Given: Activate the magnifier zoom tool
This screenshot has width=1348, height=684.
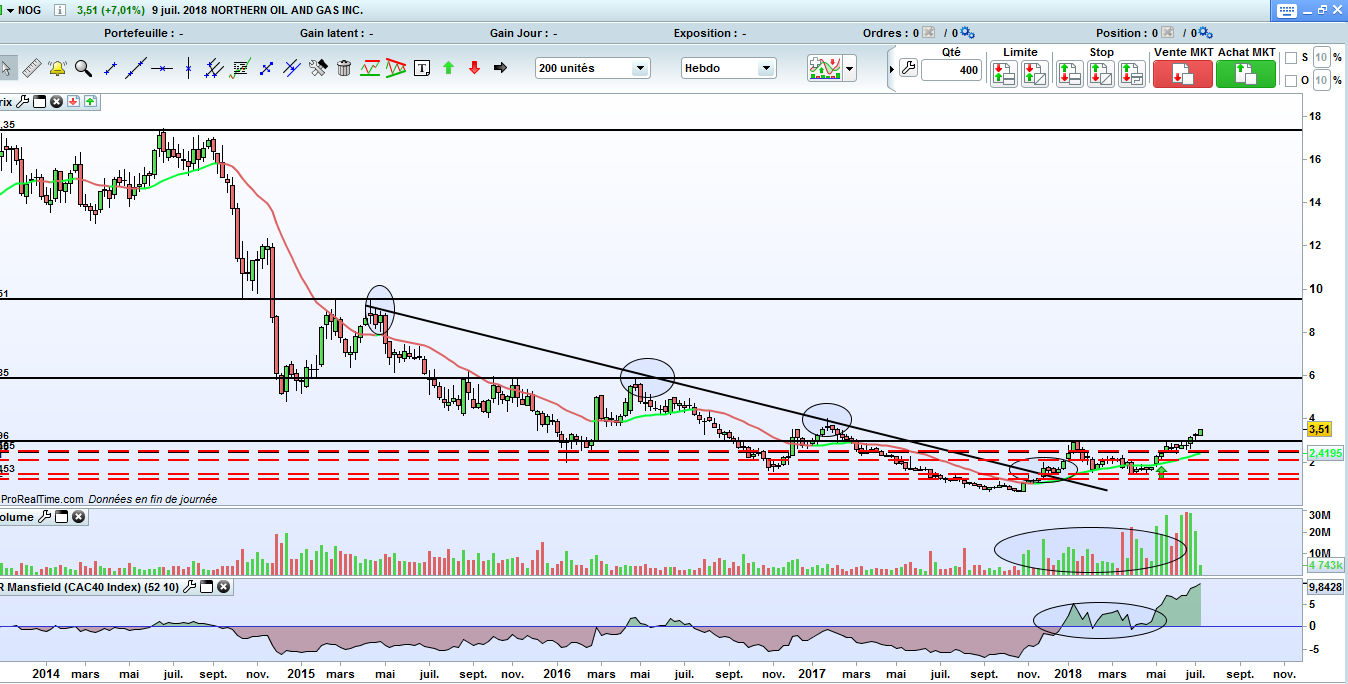Looking at the screenshot, I should (x=83, y=68).
